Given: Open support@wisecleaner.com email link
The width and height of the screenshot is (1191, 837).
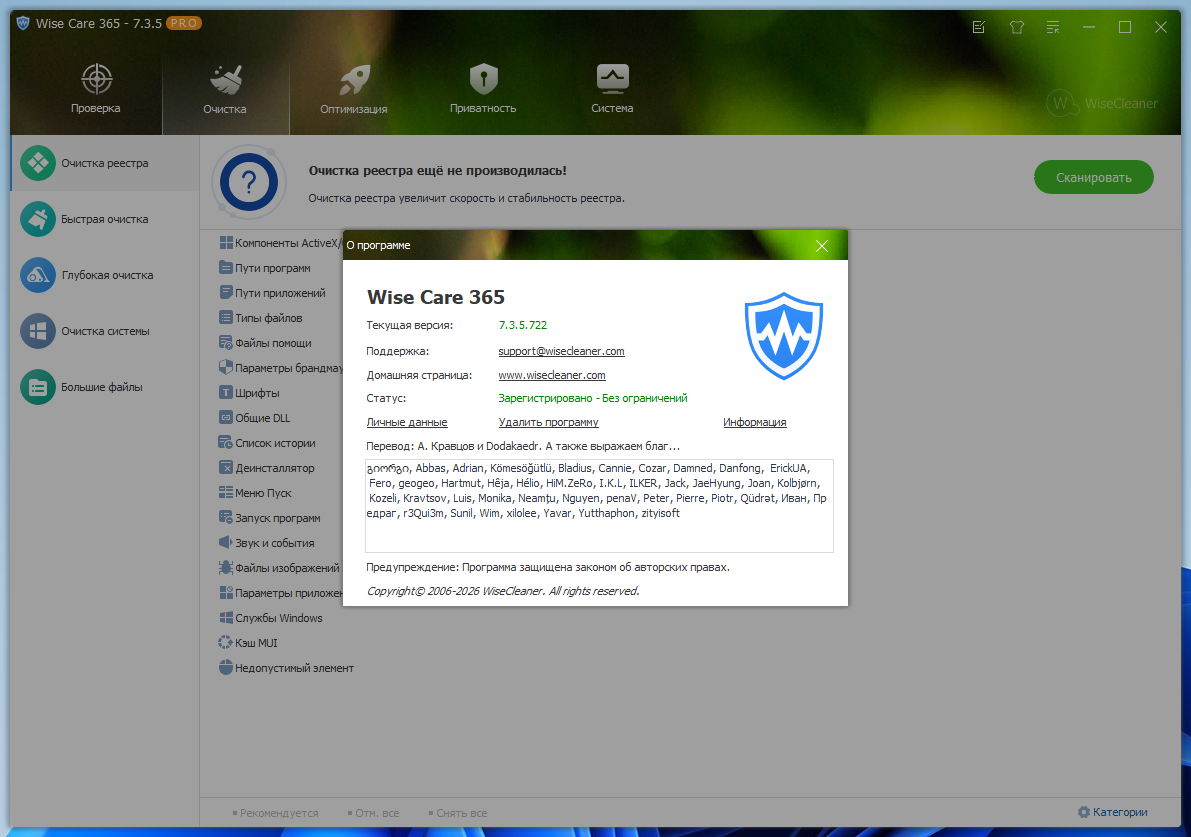Looking at the screenshot, I should click(x=561, y=351).
